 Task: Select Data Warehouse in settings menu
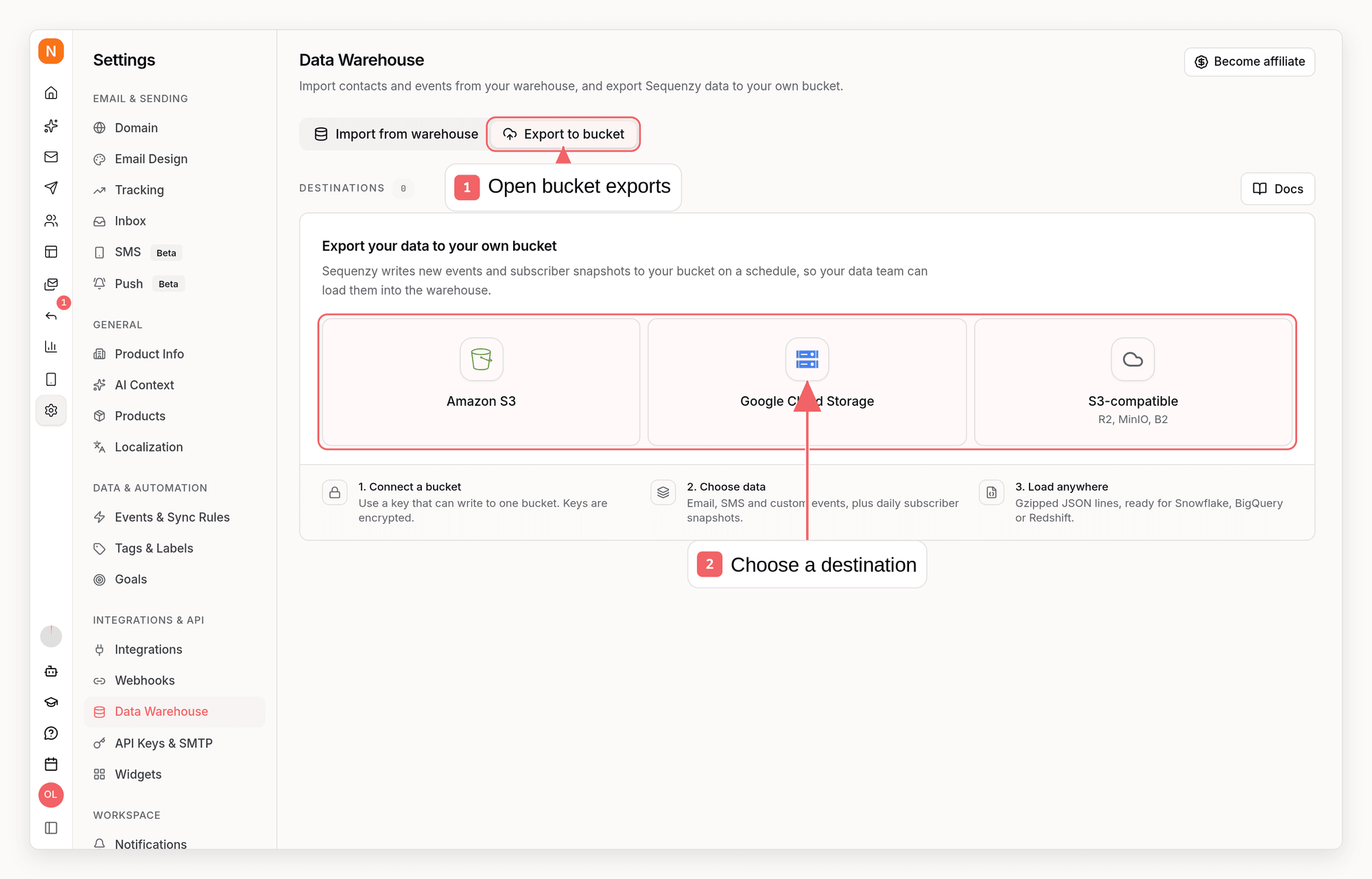tap(174, 712)
